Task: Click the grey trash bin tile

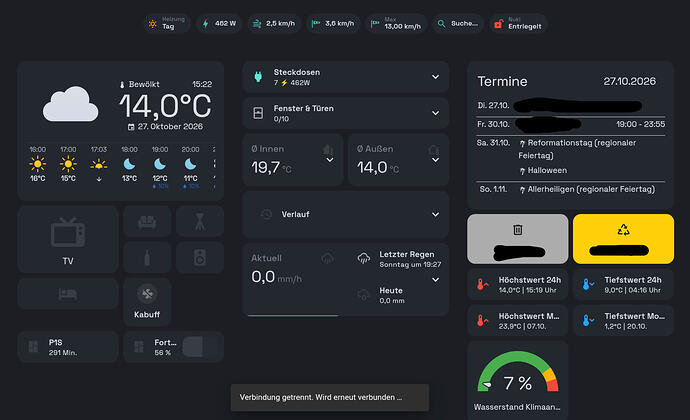Action: (518, 239)
